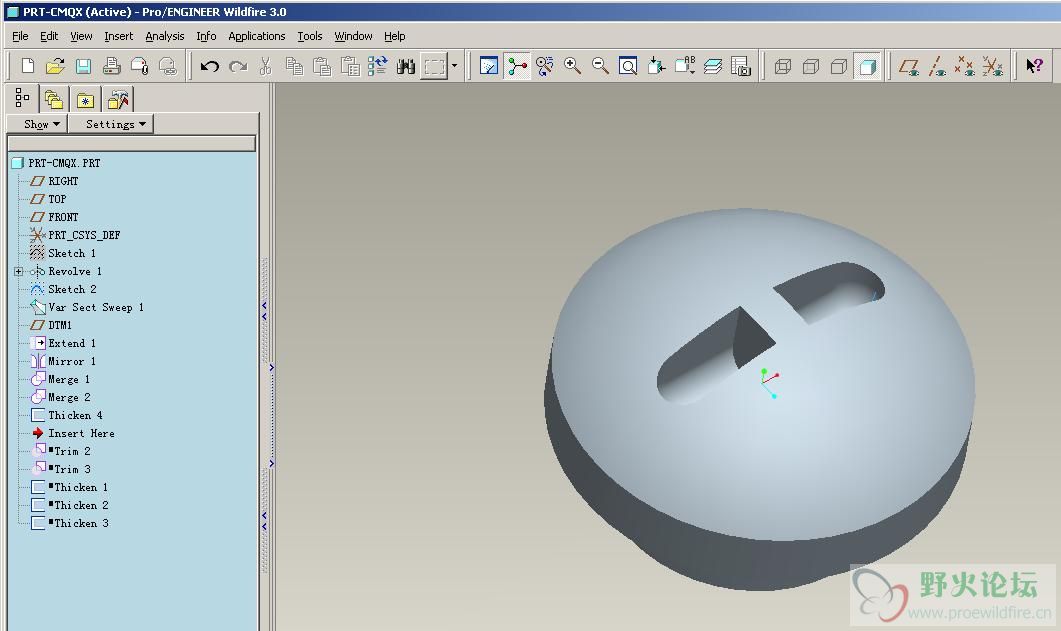Switch to the Folder Browser tab
This screenshot has width=1061, height=631.
pos(54,100)
